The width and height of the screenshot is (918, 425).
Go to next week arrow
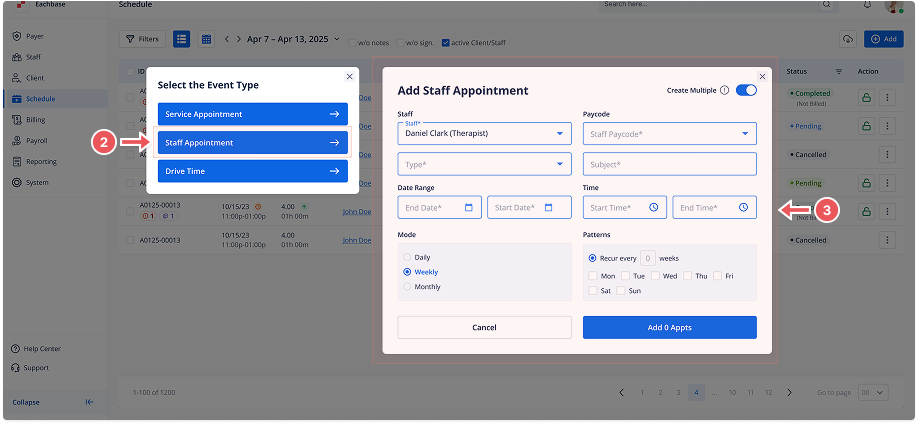(238, 39)
